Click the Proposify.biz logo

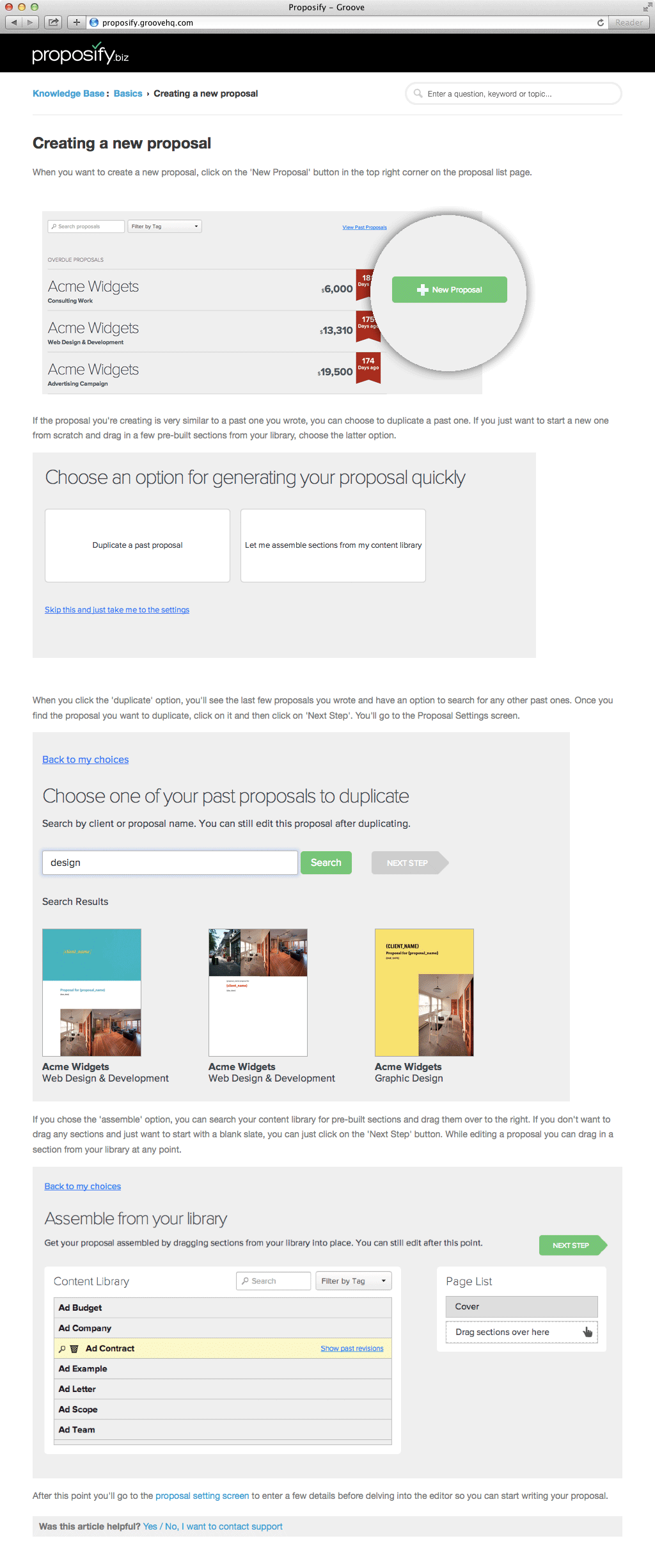81,53
